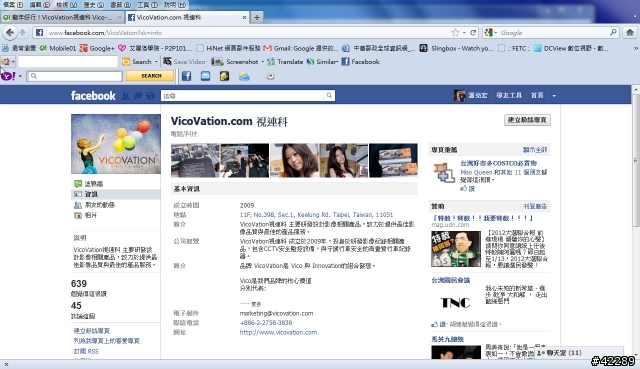Open the Slingbox bookmark
This screenshot has width=640, height=369.
click(456, 48)
